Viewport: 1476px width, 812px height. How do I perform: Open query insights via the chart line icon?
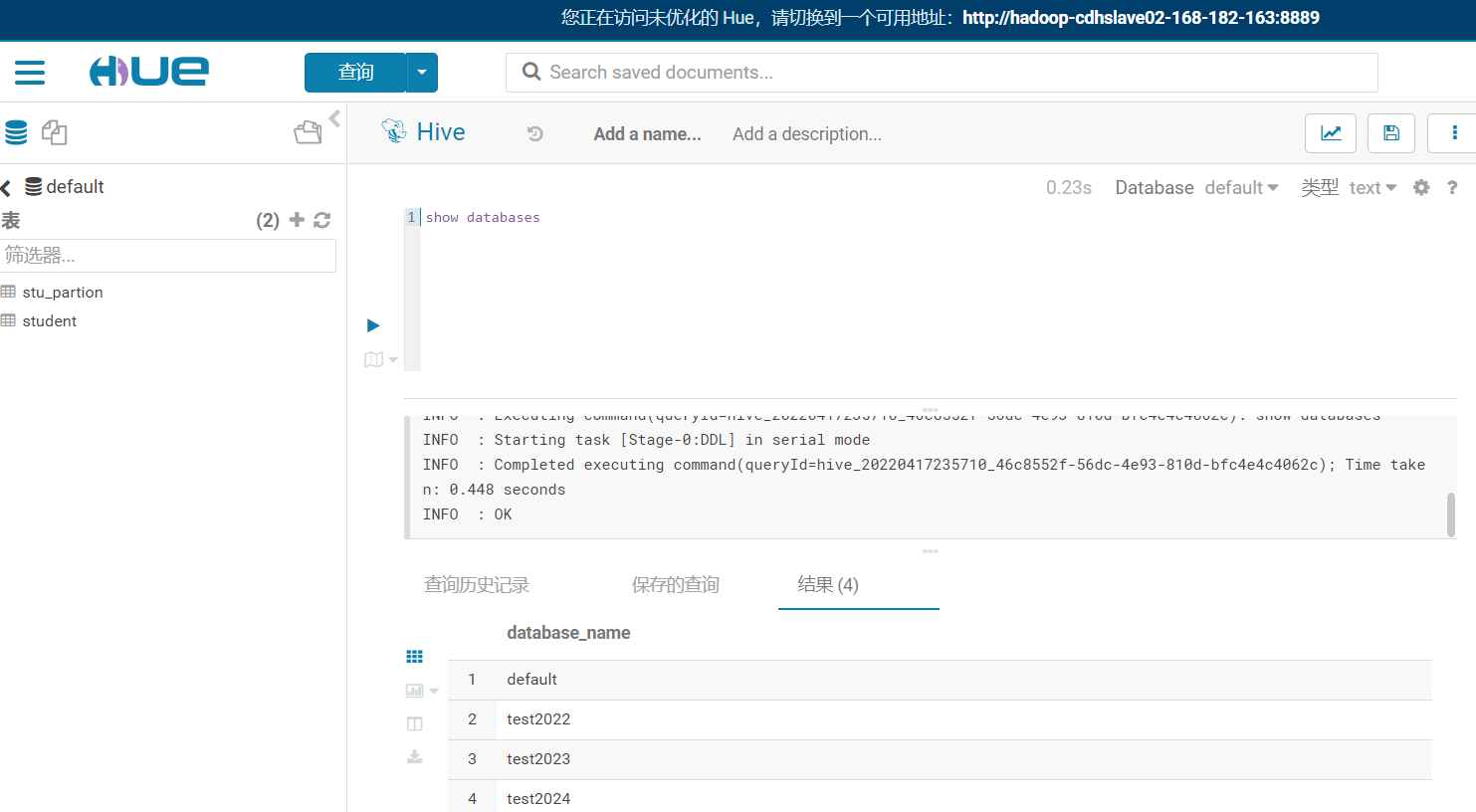click(1331, 132)
